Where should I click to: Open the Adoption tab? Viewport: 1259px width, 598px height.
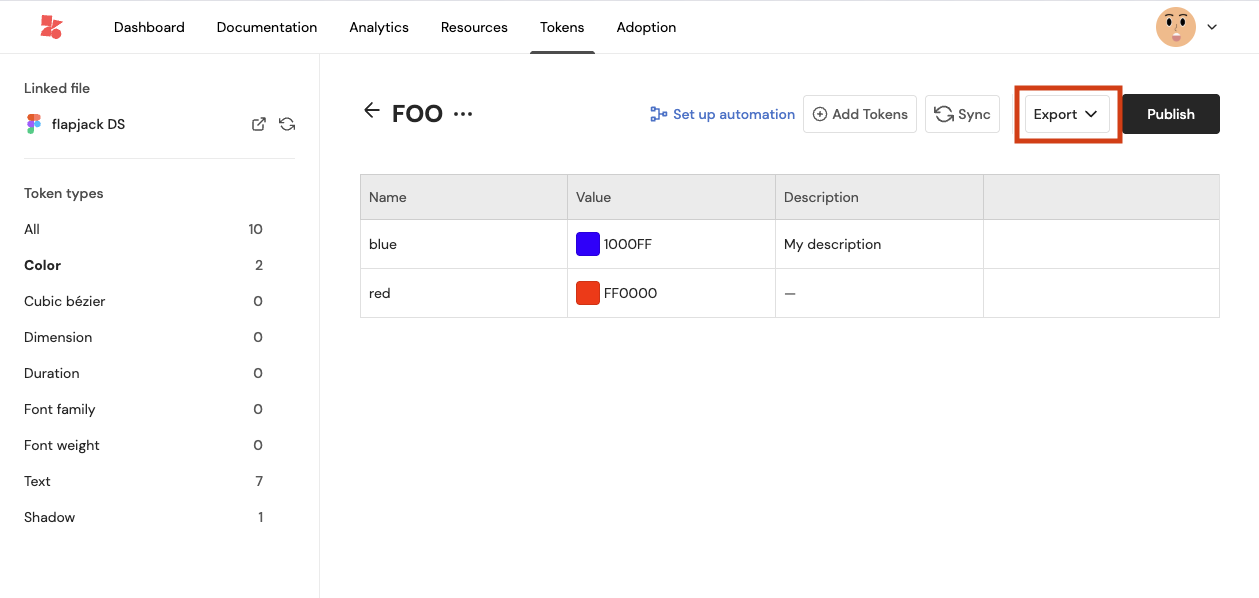tap(646, 27)
